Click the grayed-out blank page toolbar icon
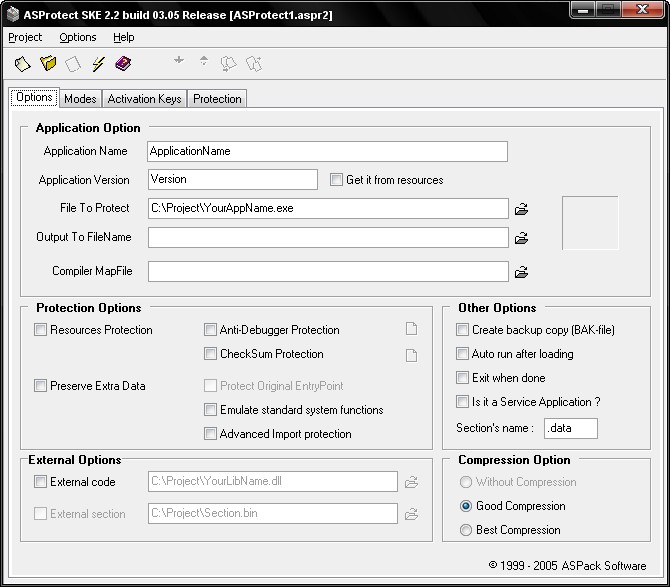 coord(73,64)
